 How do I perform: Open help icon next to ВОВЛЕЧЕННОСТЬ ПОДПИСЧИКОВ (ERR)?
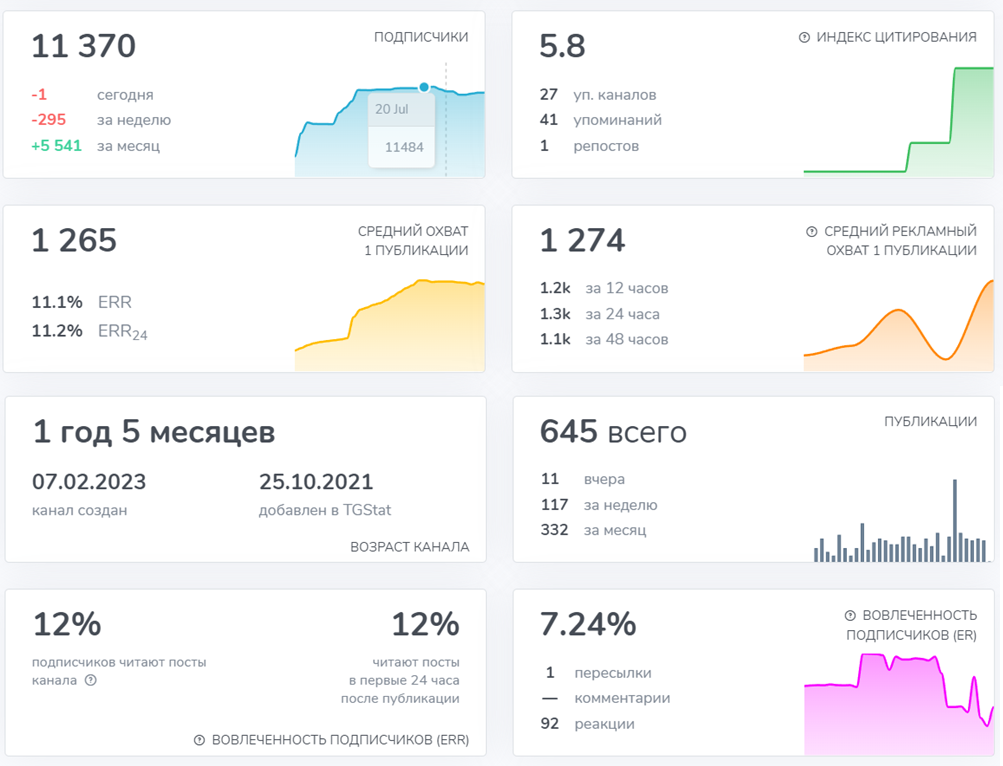199,741
